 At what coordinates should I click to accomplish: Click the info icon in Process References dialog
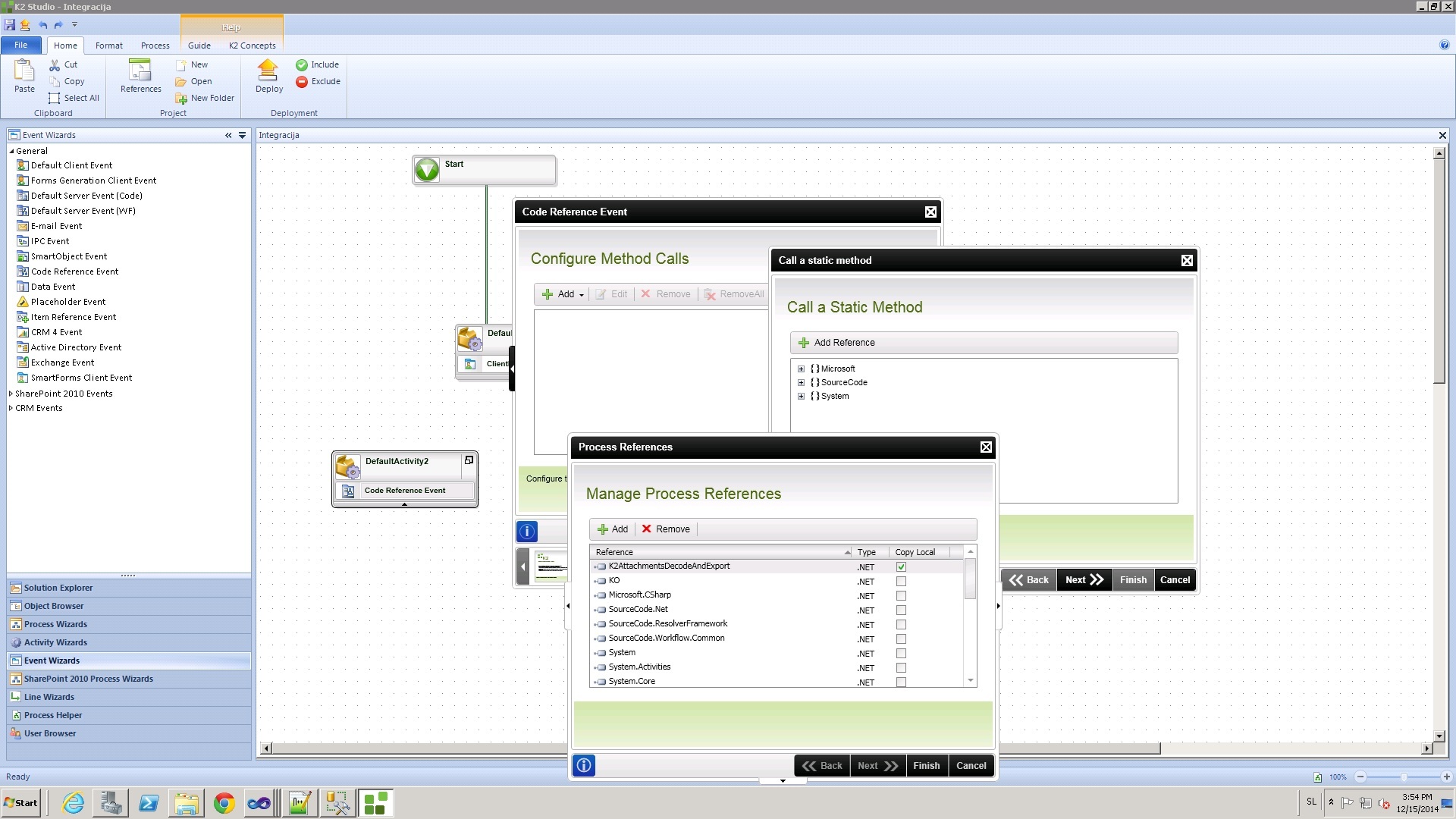(584, 765)
